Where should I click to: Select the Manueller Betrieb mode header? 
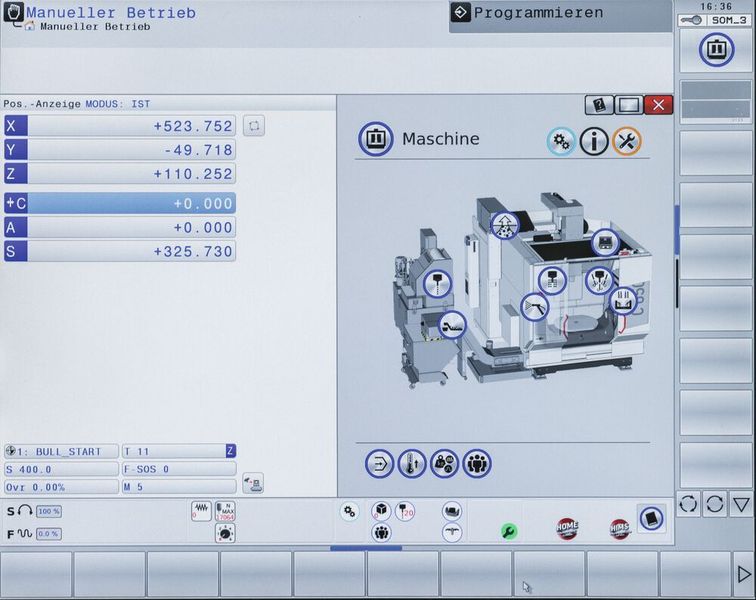click(110, 14)
